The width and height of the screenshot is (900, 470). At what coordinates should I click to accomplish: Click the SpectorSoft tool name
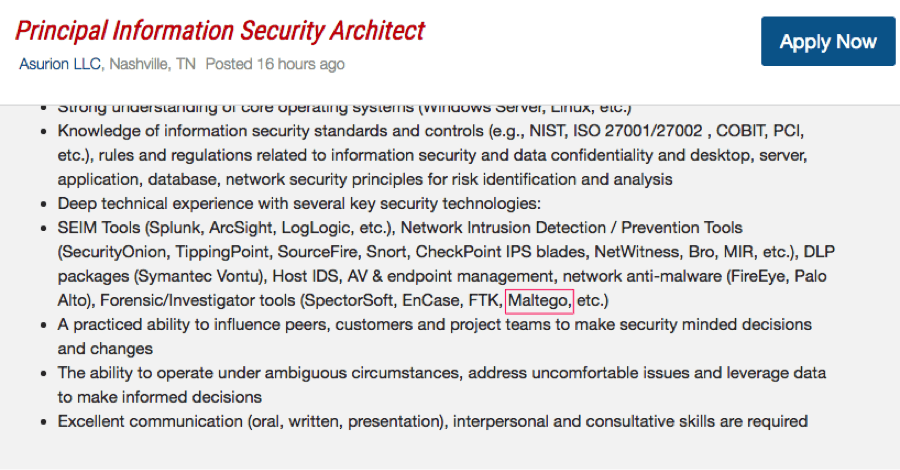tap(349, 300)
